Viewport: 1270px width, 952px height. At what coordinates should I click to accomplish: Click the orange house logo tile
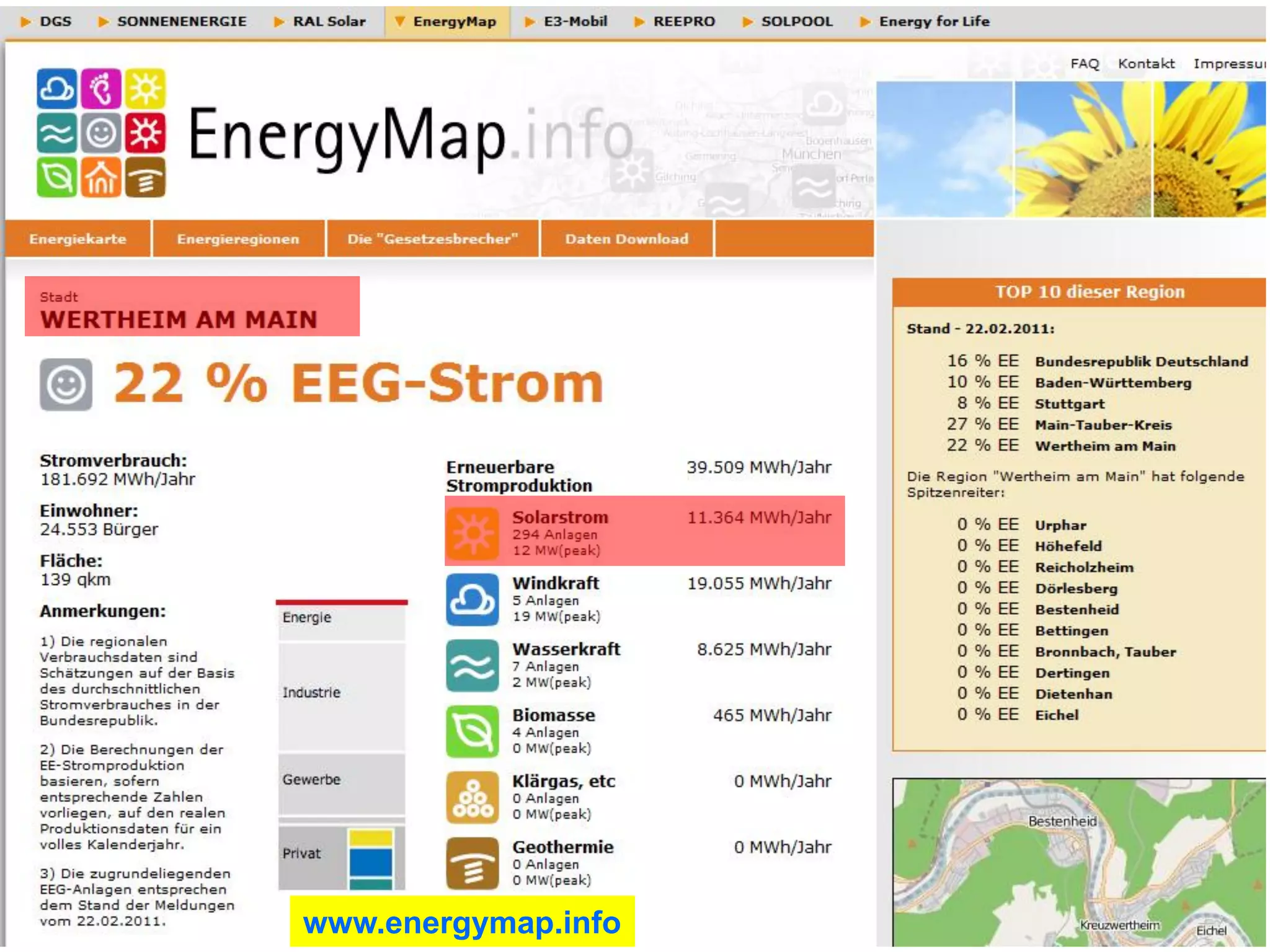pyautogui.click(x=101, y=177)
